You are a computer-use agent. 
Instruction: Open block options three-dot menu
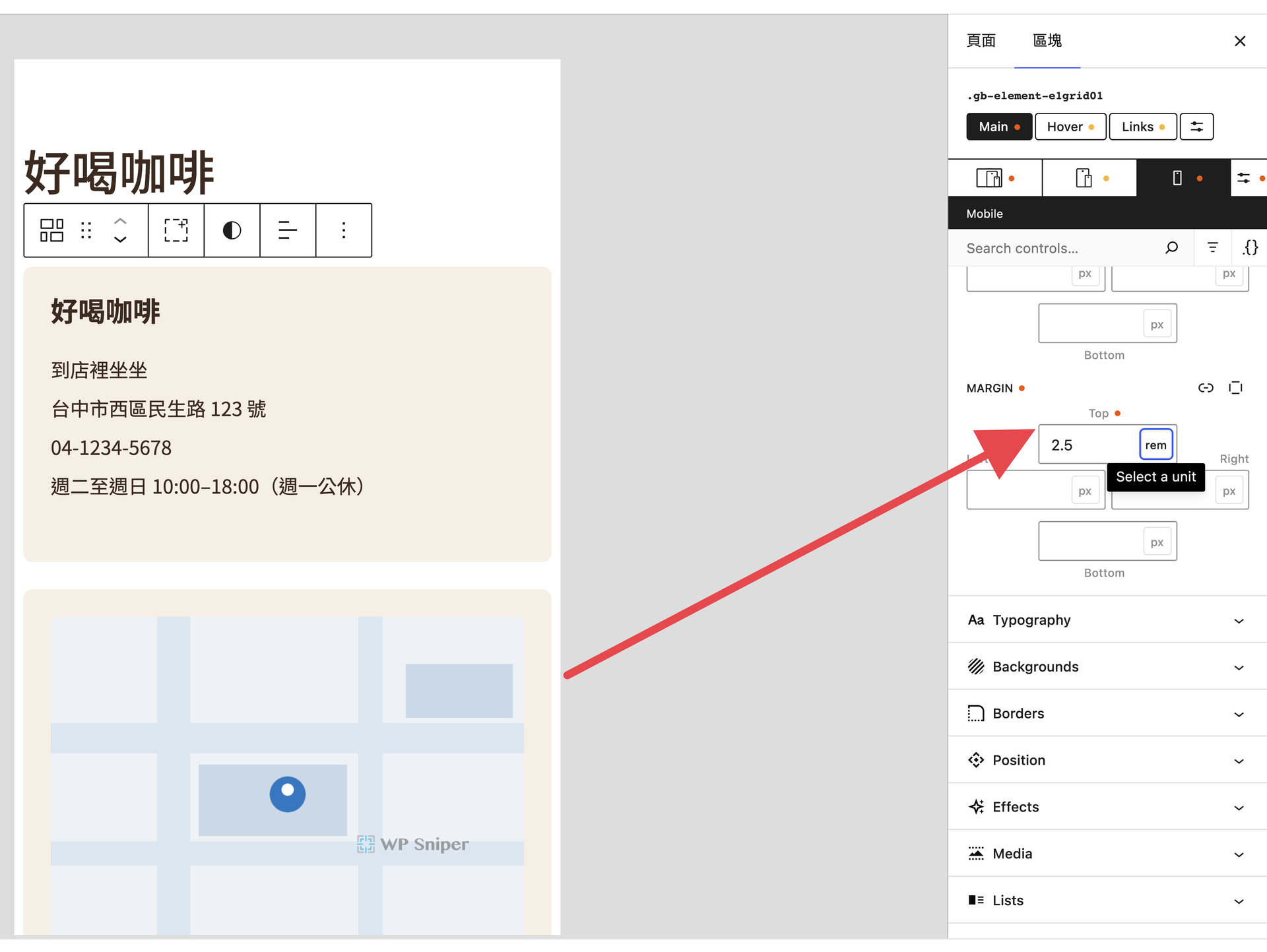coord(344,230)
